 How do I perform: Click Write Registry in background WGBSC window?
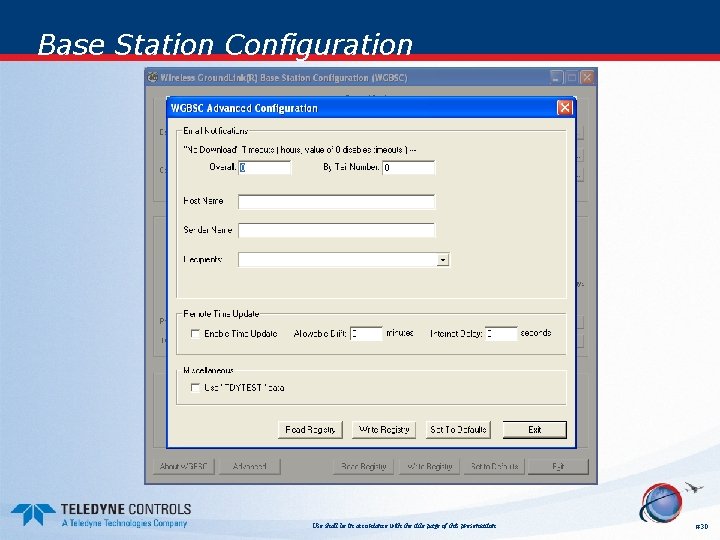click(429, 467)
